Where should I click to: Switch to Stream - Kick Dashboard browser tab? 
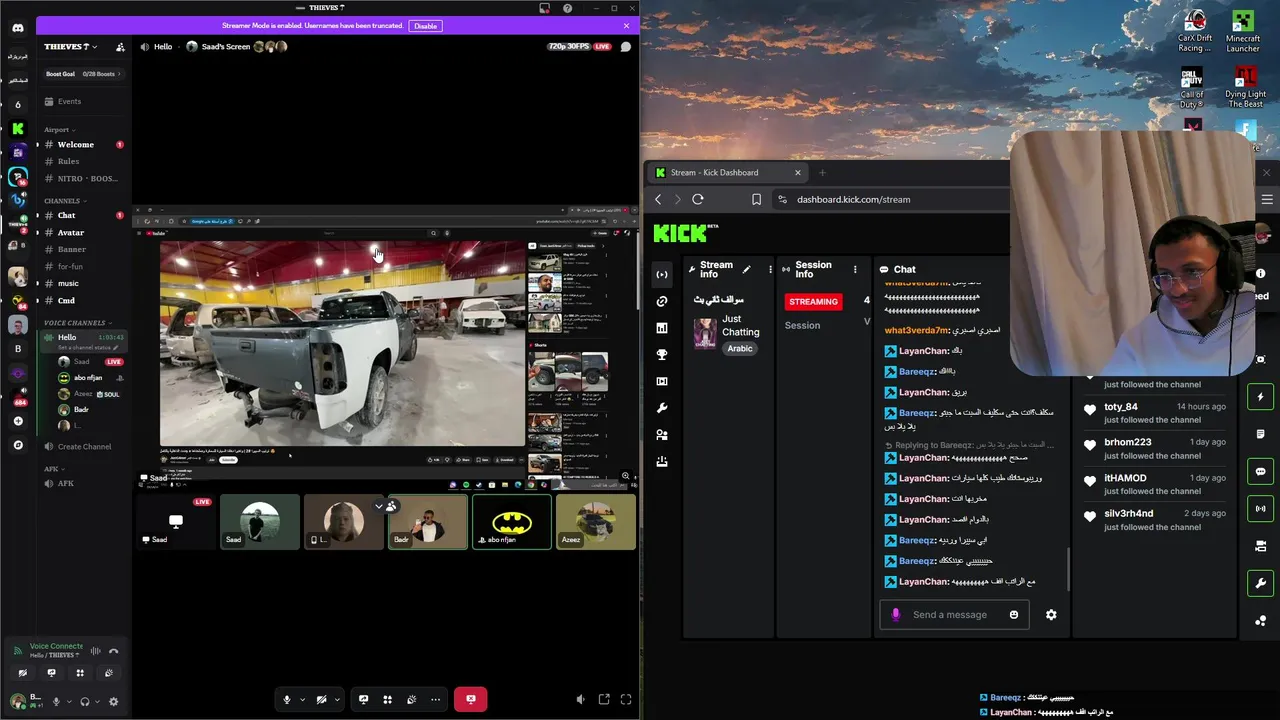[728, 172]
